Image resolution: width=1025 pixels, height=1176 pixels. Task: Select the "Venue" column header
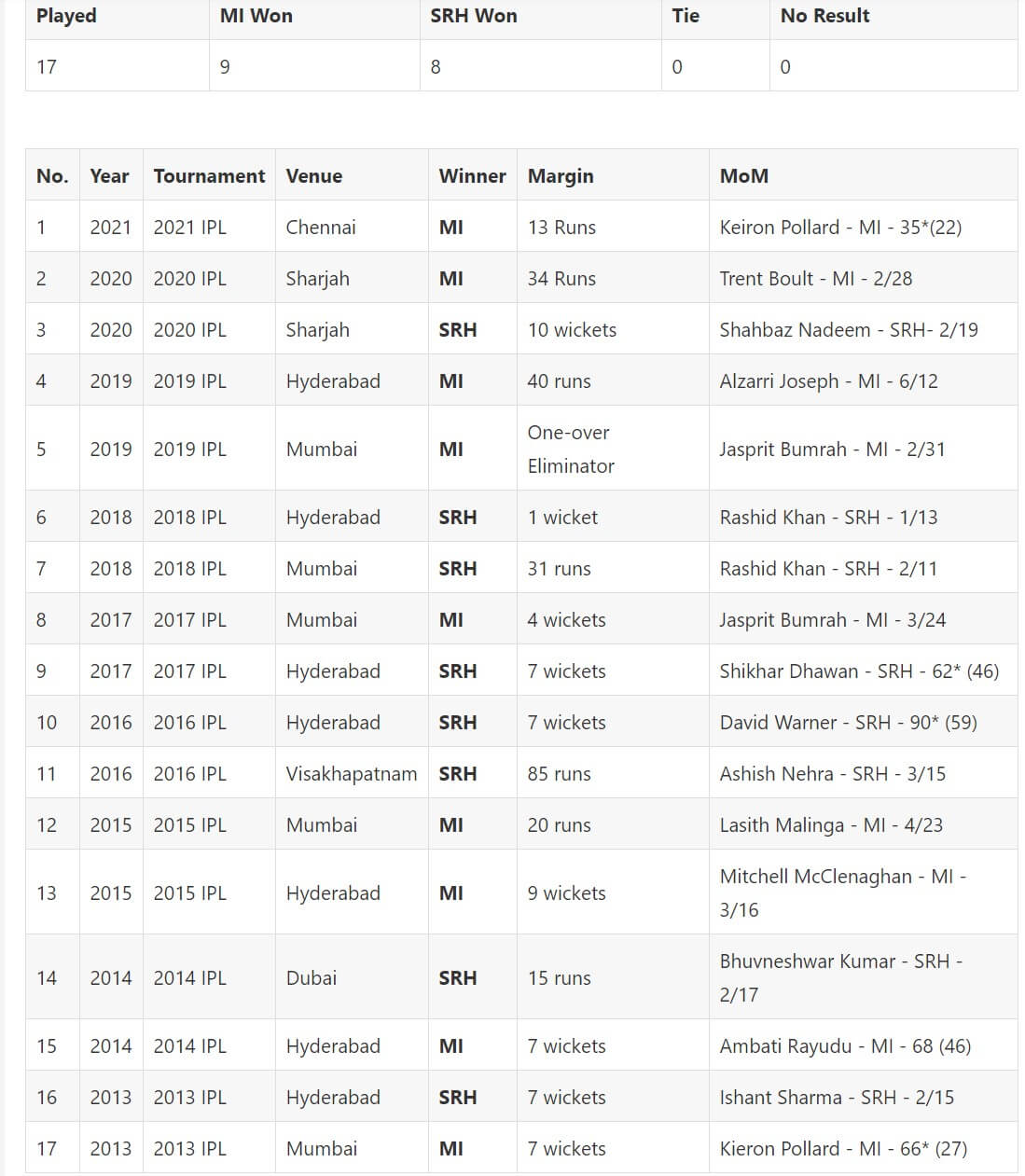352,175
